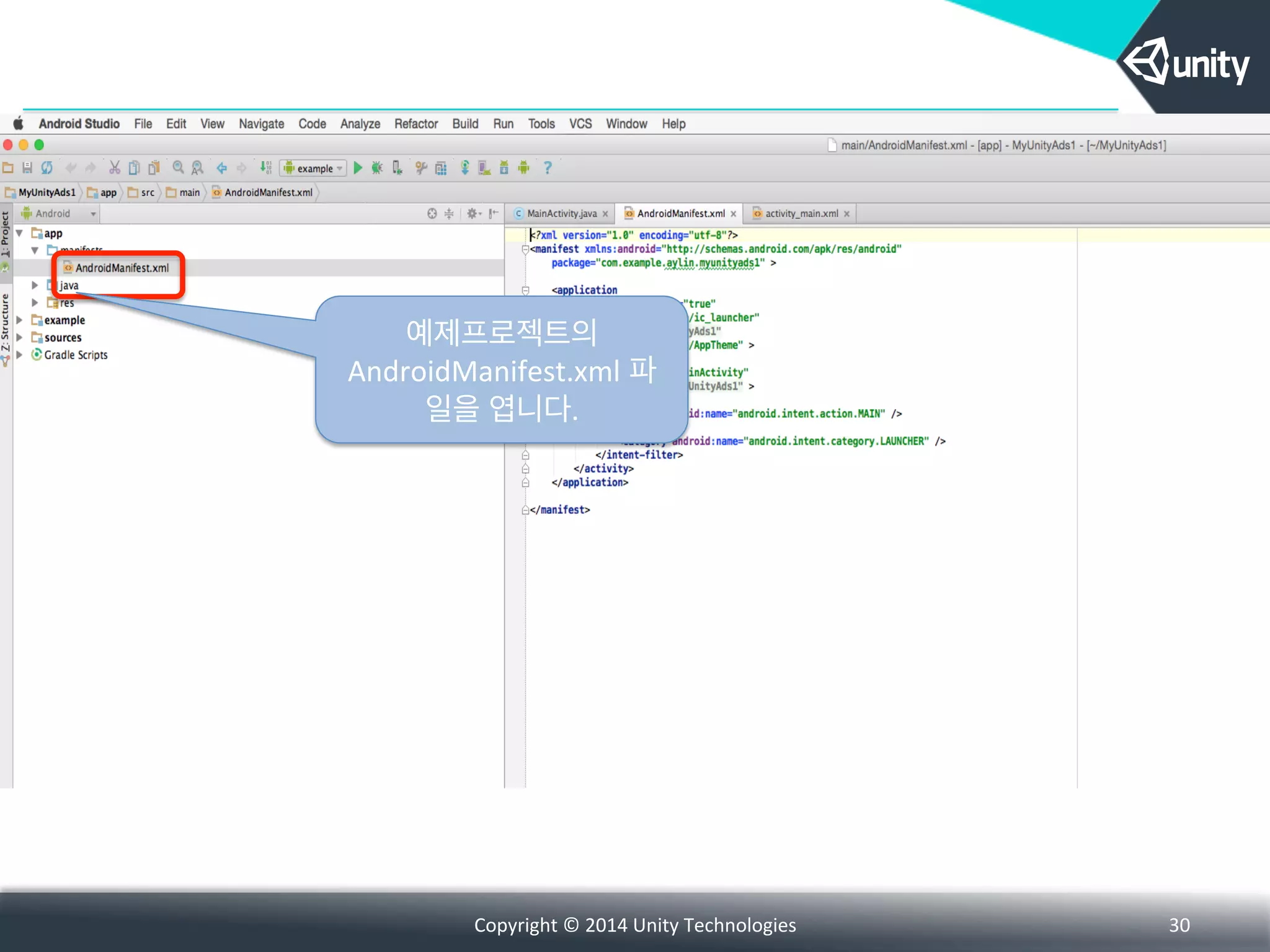Viewport: 1270px width, 952px height.
Task: Open the example run configuration dropdown
Action: pos(314,168)
